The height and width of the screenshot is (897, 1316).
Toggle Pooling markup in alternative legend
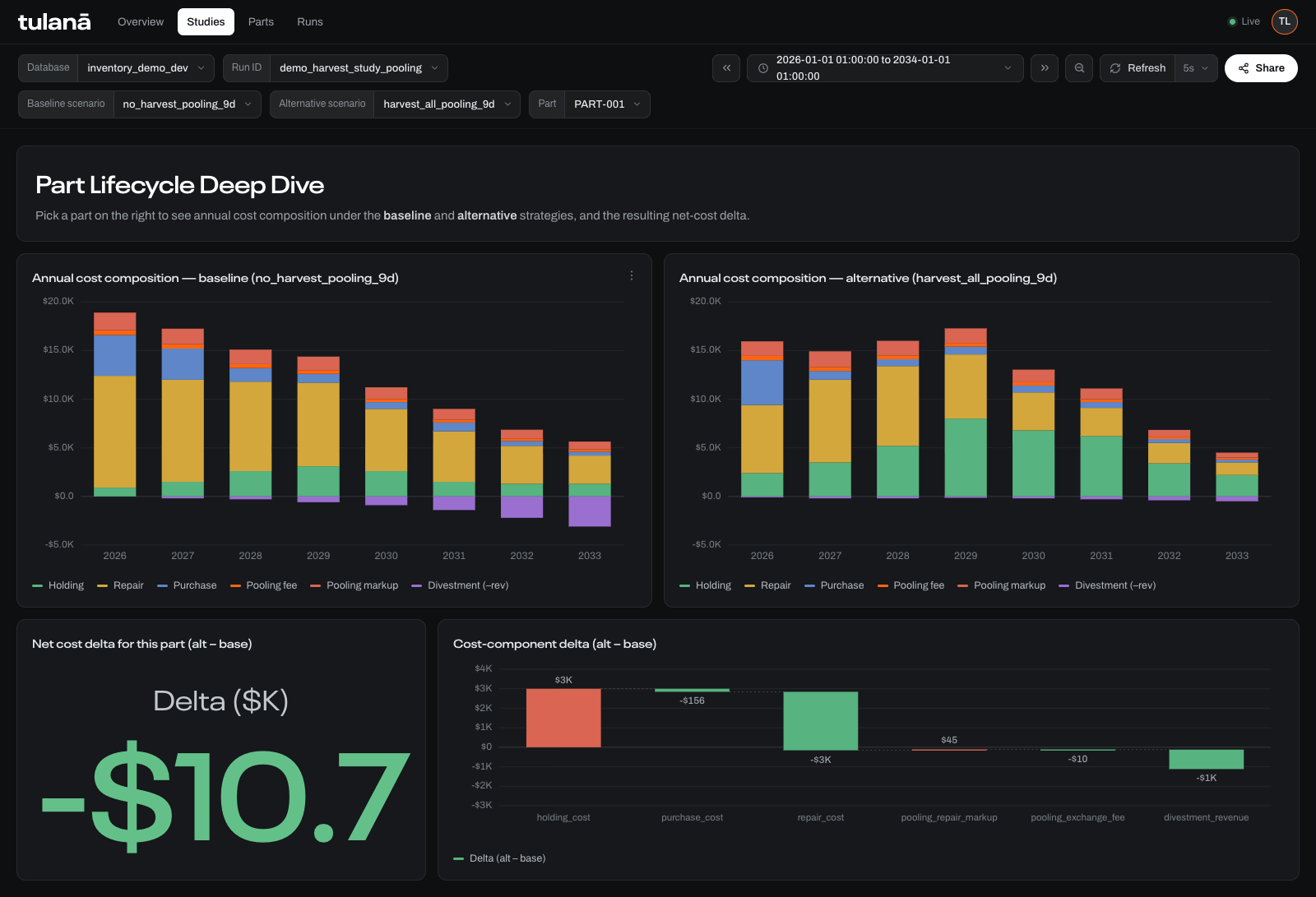click(1002, 585)
